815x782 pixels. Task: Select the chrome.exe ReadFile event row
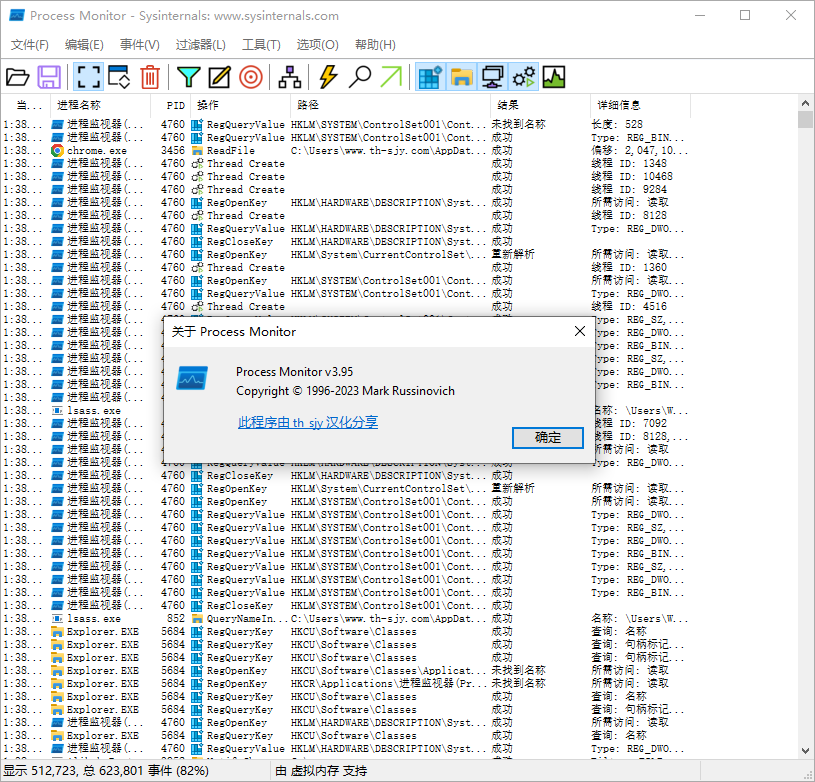[346, 151]
